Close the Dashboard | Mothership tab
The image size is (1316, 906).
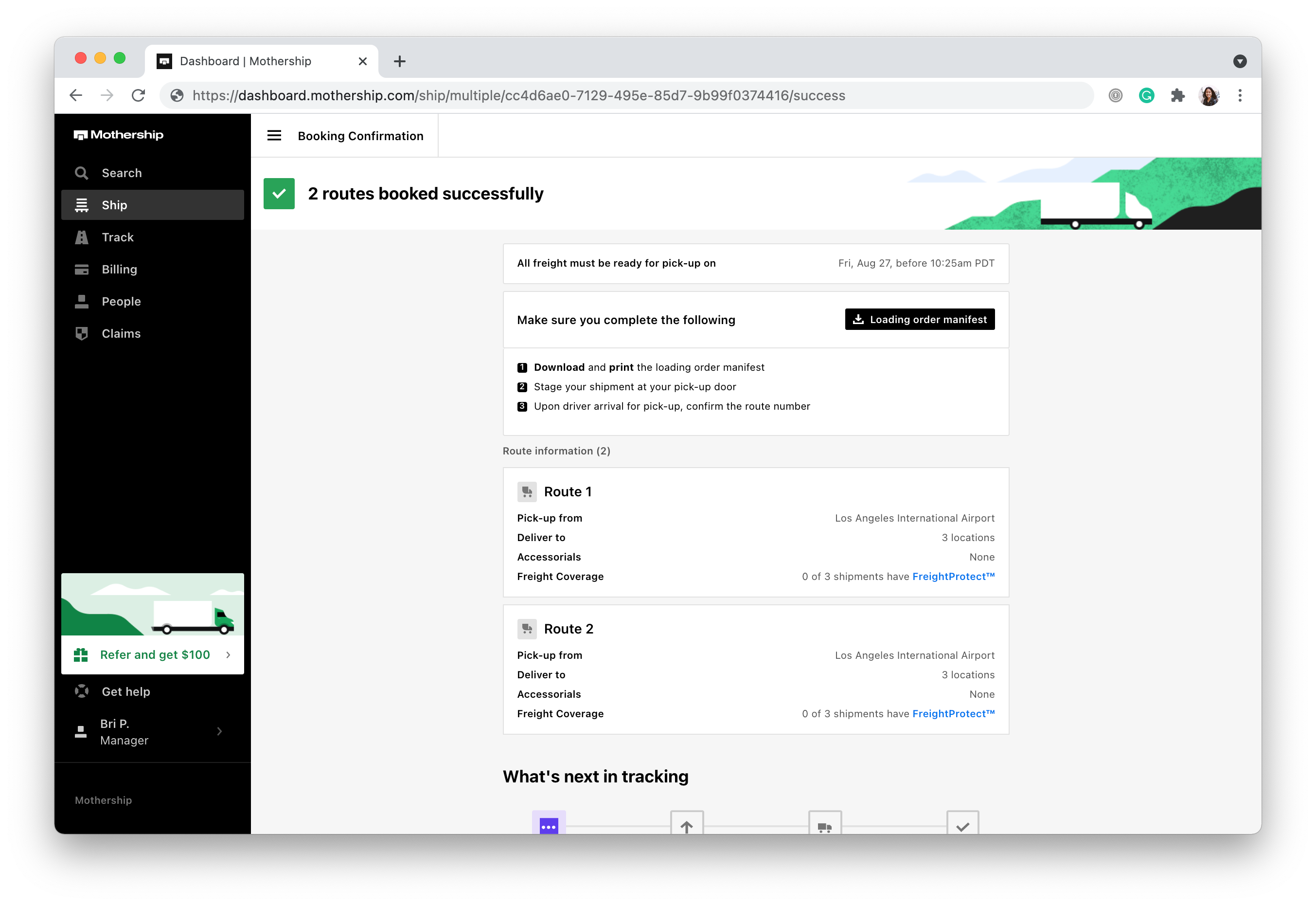pyautogui.click(x=363, y=61)
